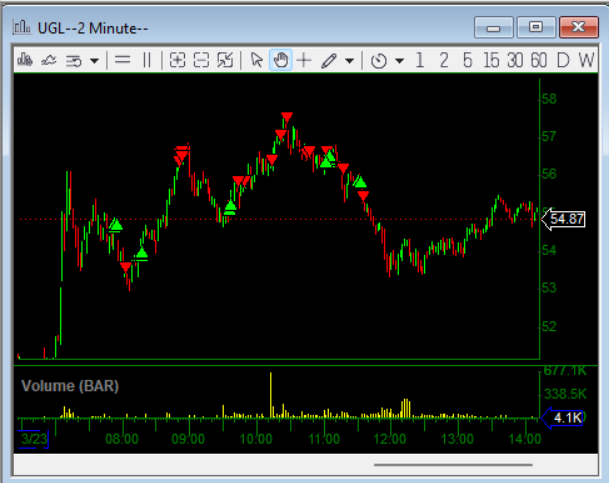
Task: Maximize the UGL chart window
Action: pyautogui.click(x=536, y=27)
